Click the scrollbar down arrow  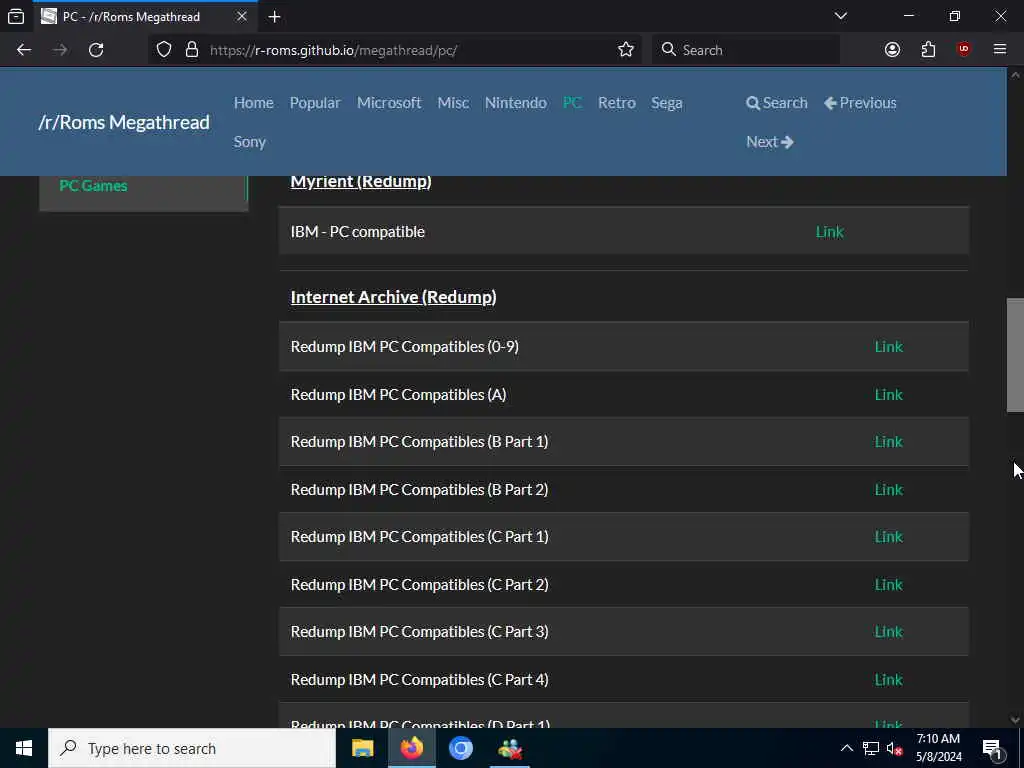1015,720
